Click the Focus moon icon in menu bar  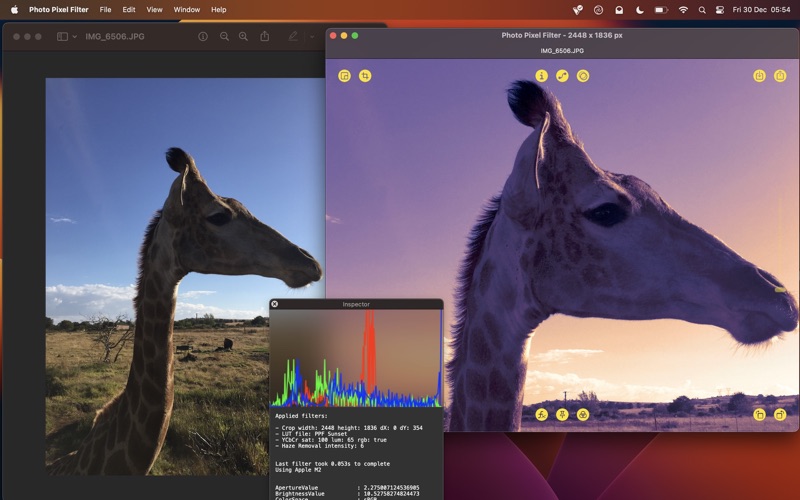point(639,10)
